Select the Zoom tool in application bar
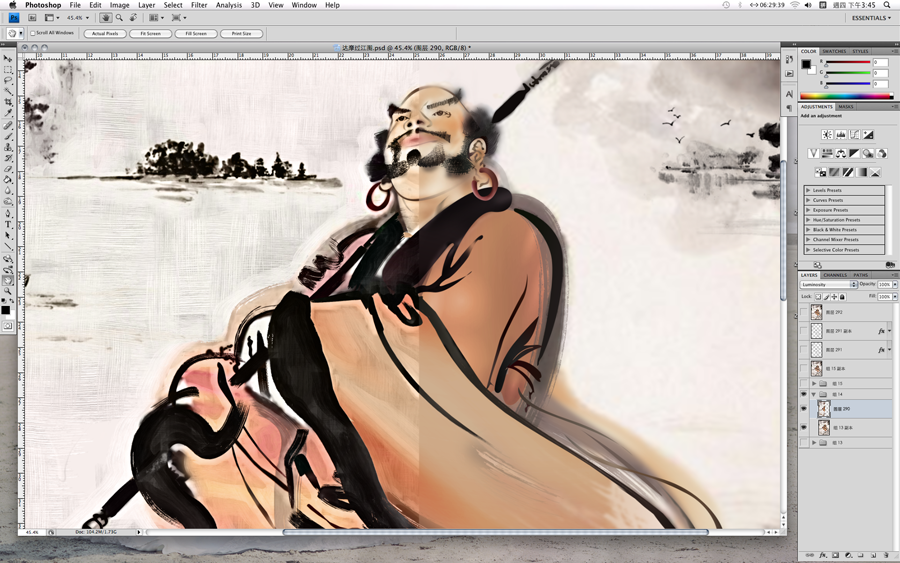The width and height of the screenshot is (900, 563). [119, 18]
